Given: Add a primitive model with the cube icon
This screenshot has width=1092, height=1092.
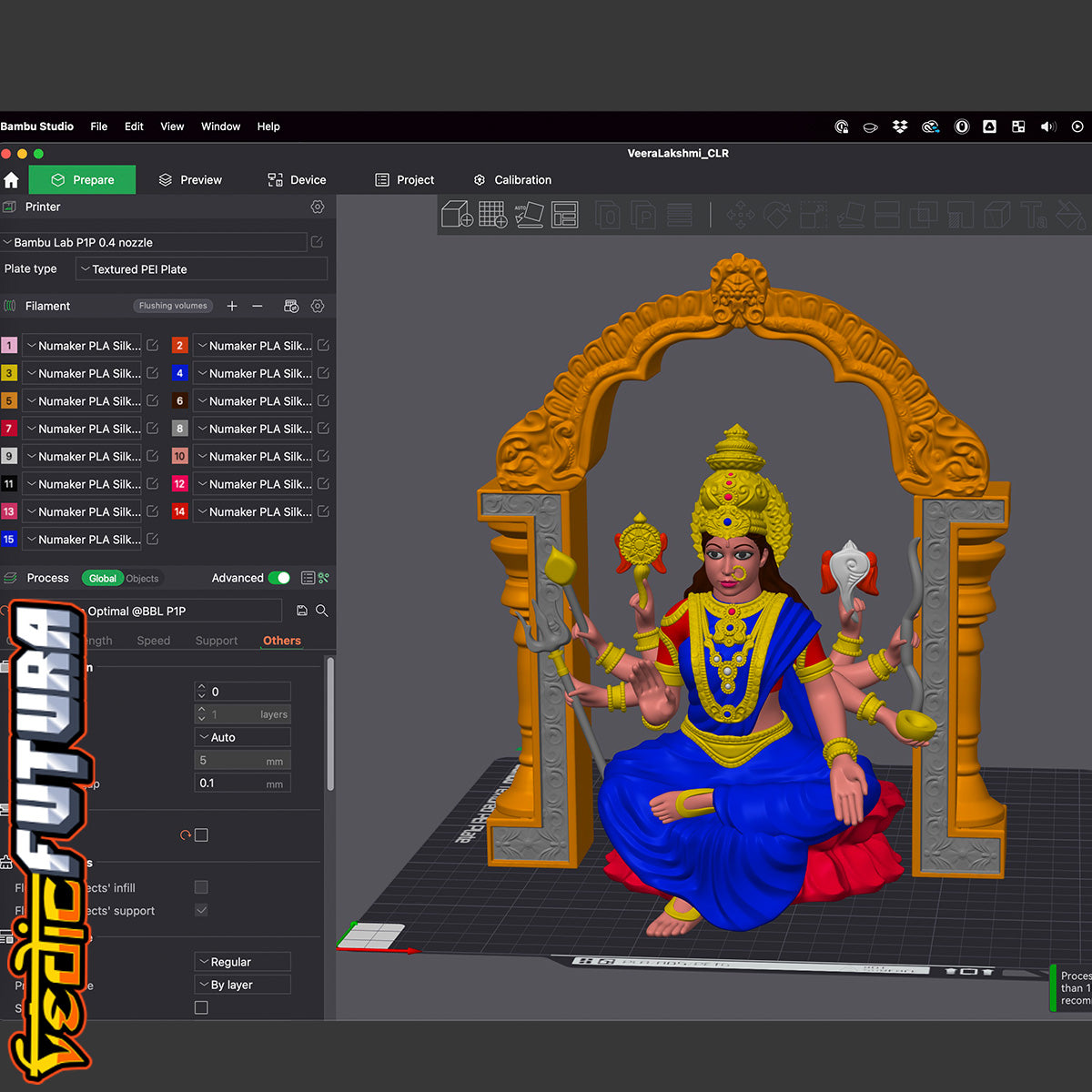Looking at the screenshot, I should (x=457, y=215).
